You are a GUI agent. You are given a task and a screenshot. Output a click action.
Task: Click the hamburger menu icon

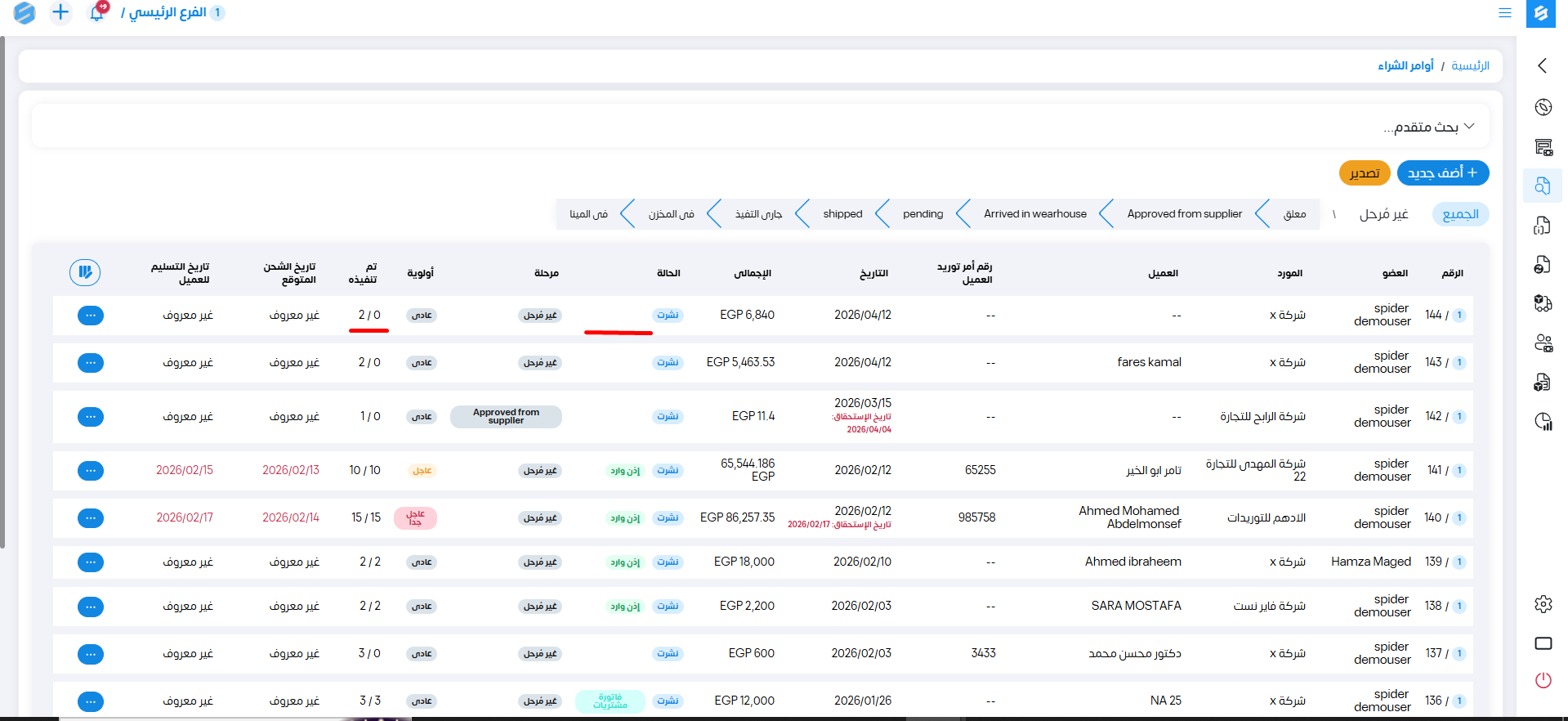[x=1504, y=13]
